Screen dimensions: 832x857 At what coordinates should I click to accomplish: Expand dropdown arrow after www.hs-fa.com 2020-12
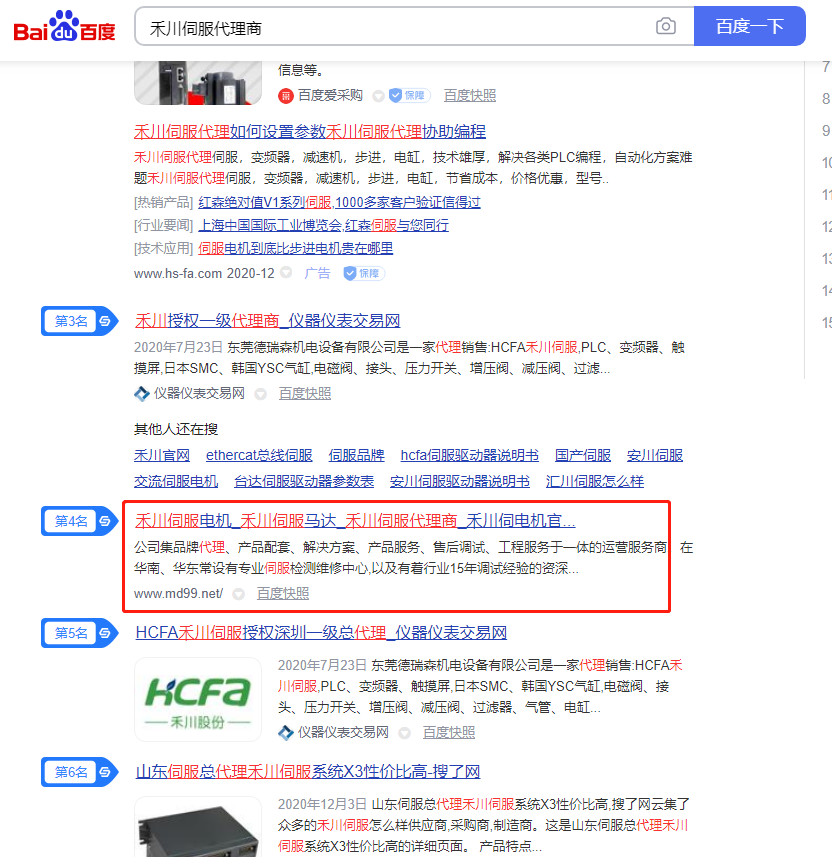point(286,273)
